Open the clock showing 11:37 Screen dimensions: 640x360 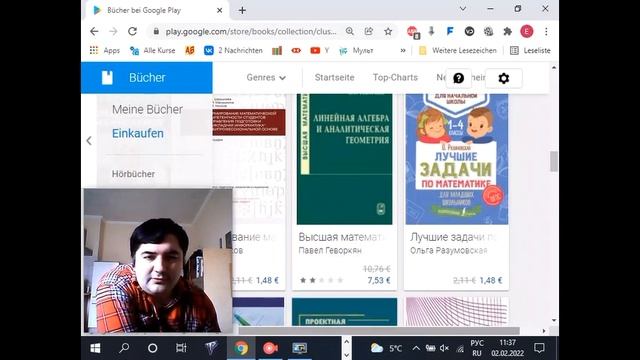[x=507, y=348]
